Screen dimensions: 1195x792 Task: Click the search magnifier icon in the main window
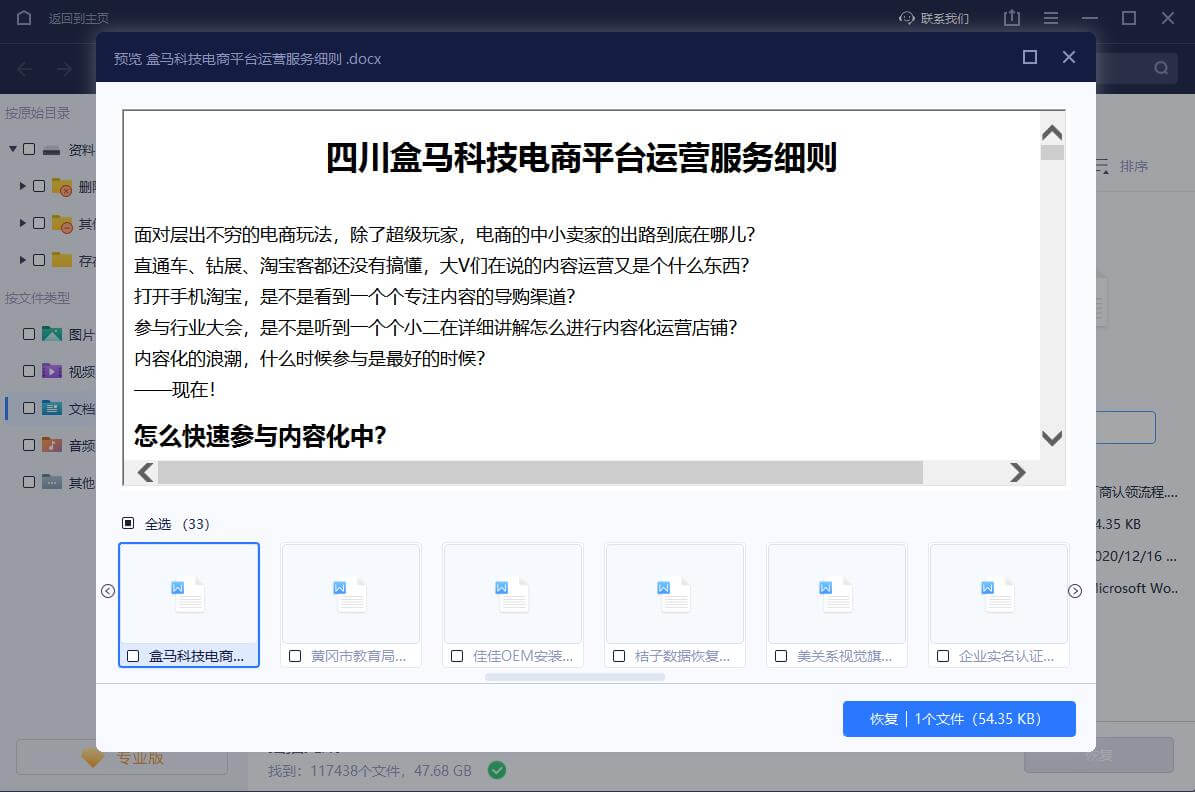point(1161,69)
